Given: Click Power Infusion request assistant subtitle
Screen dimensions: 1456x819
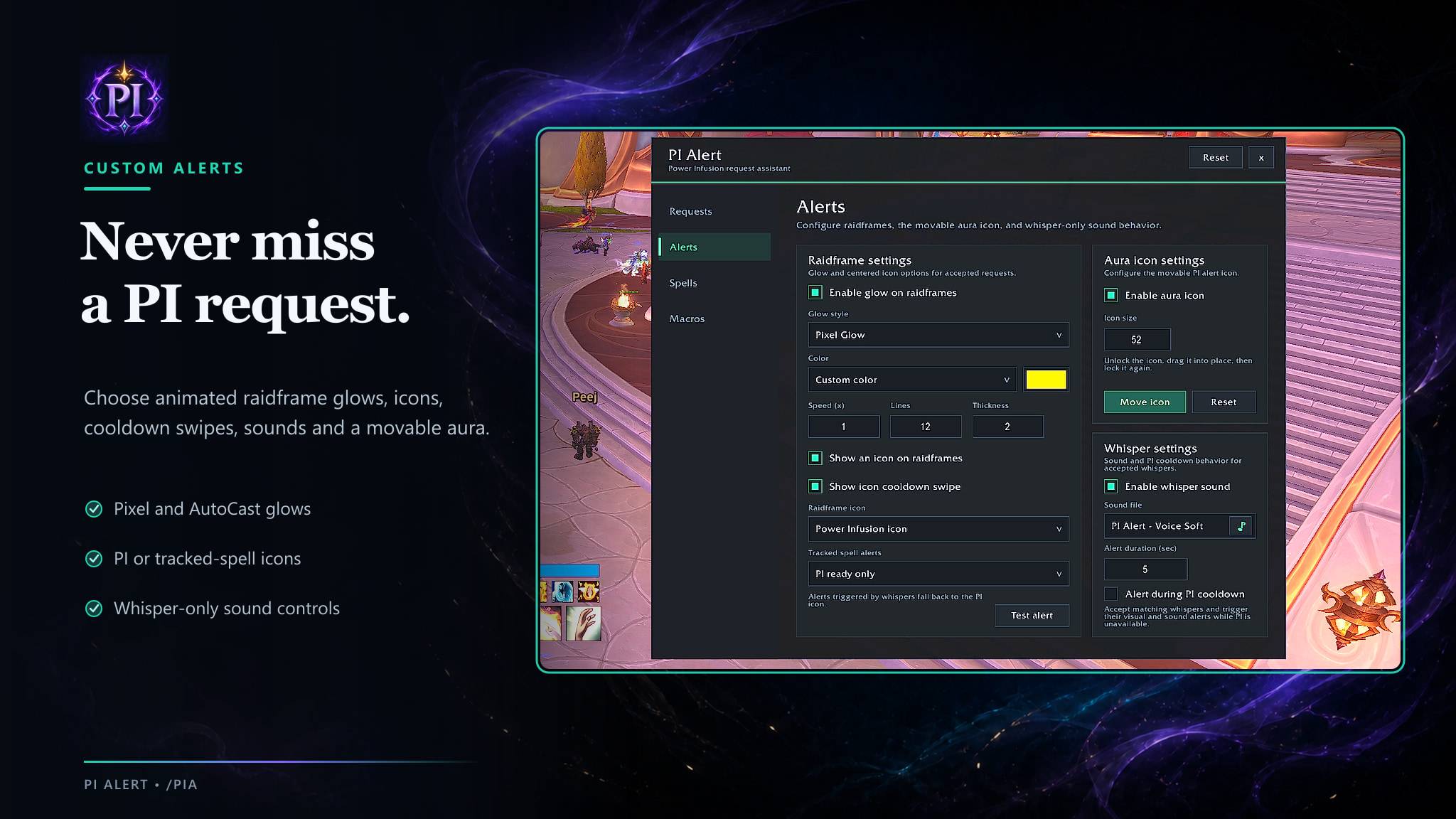Looking at the screenshot, I should click(729, 168).
